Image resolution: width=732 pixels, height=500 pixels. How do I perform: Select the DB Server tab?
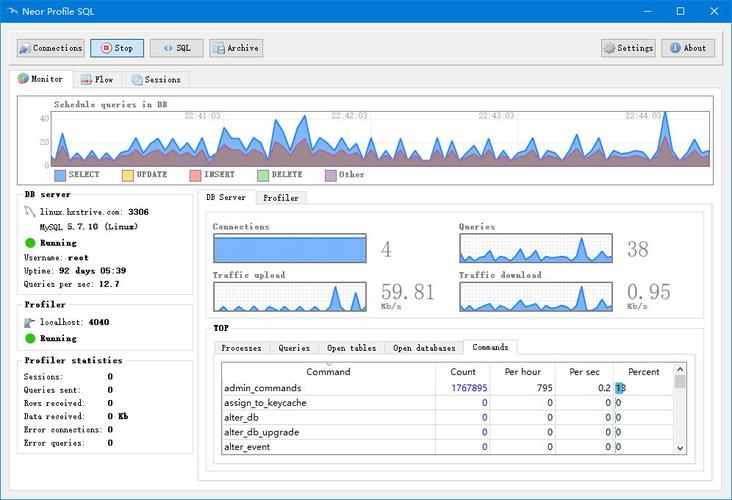coord(226,197)
